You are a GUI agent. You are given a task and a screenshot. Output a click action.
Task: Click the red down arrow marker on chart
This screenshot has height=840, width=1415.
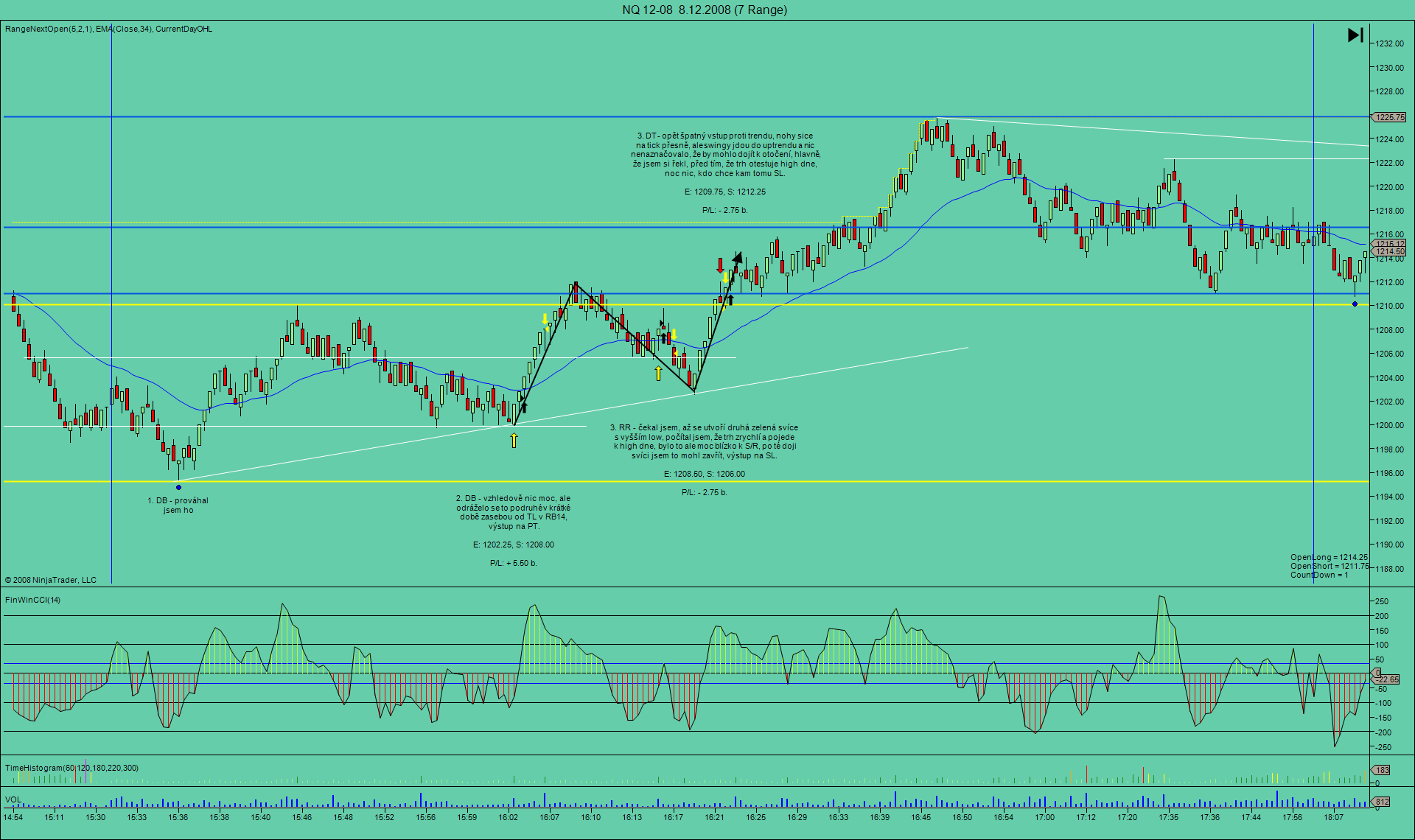click(720, 265)
